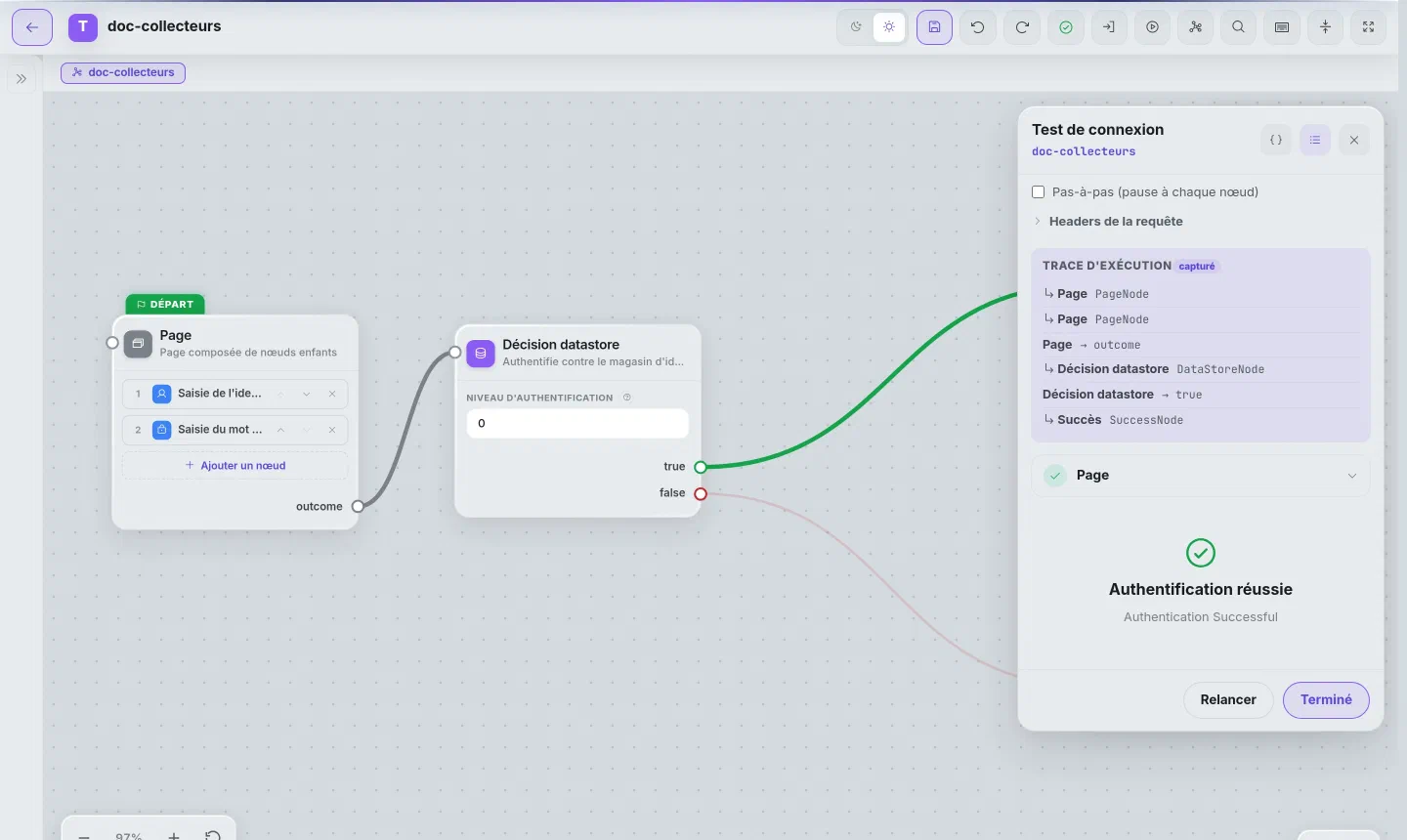
Task: Open the search magnifier tool
Action: pos(1238,27)
